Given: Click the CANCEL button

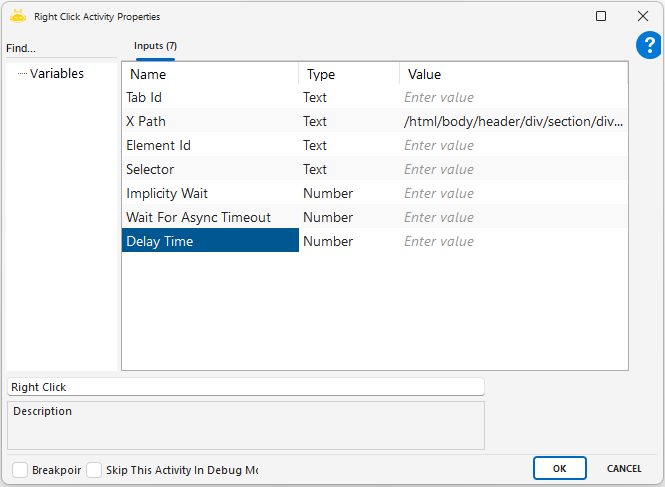Looking at the screenshot, I should [624, 468].
